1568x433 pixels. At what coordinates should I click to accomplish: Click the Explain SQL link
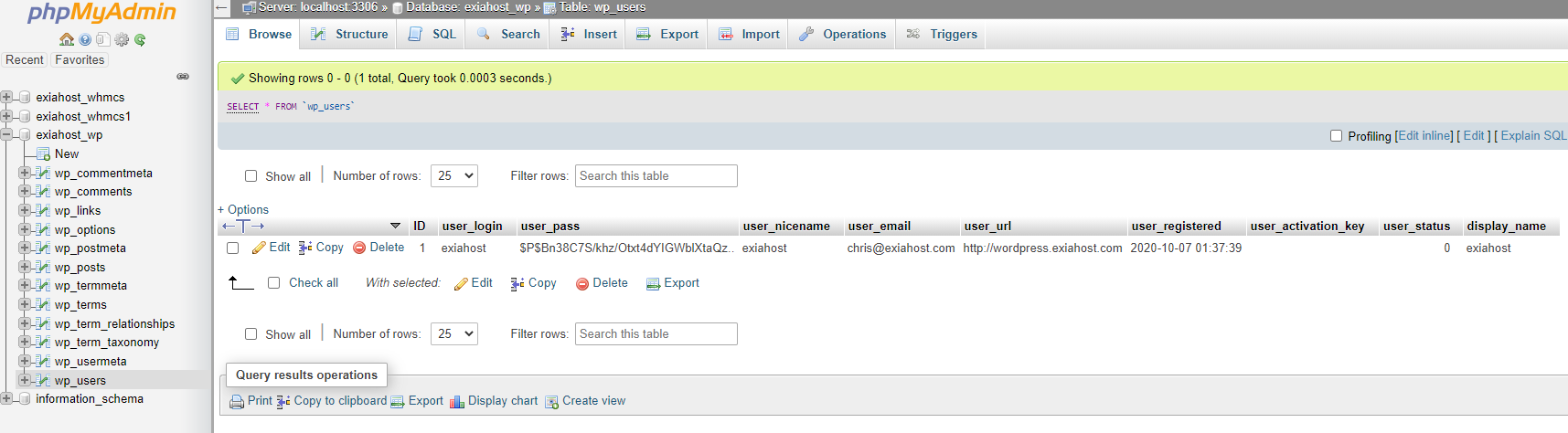[1533, 135]
